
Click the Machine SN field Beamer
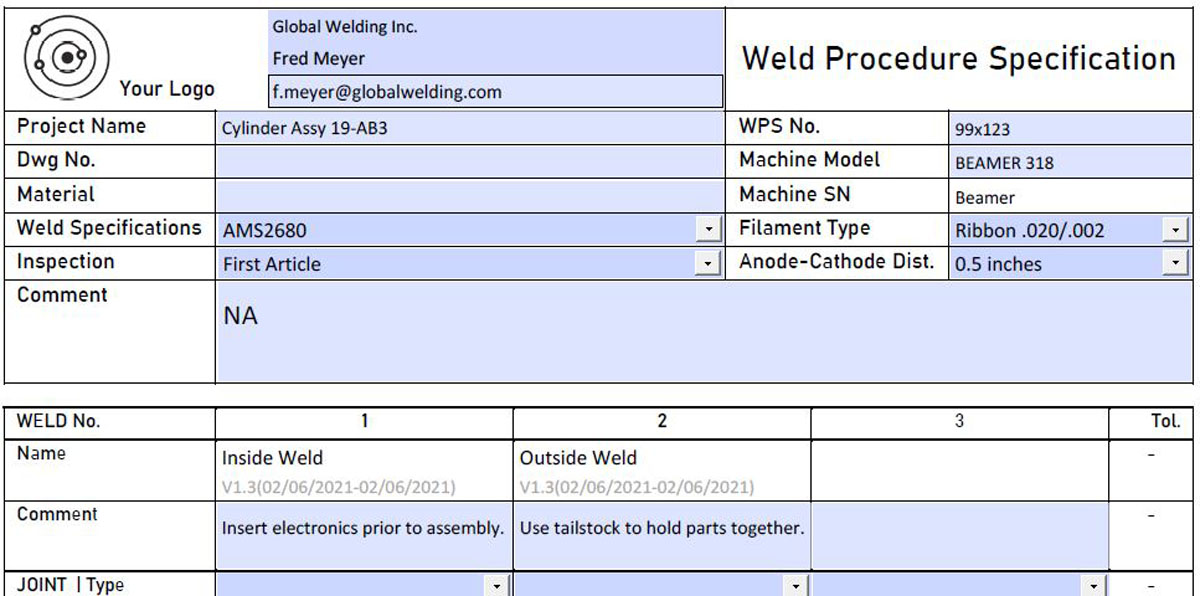(x=1070, y=197)
